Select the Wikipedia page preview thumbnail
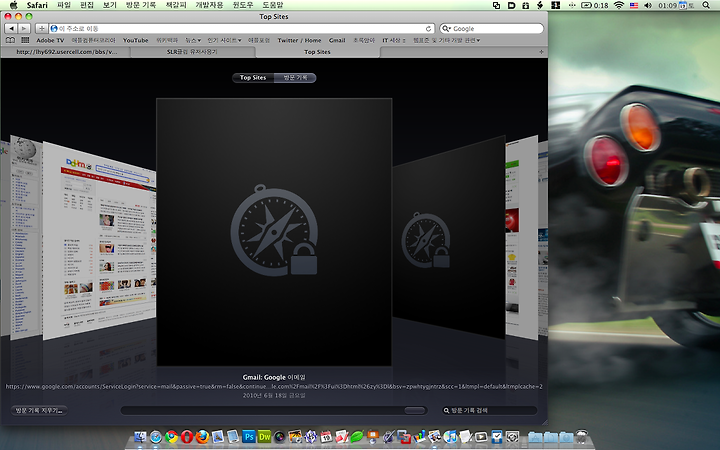Screen dimensions: 720x450 coord(26,237)
